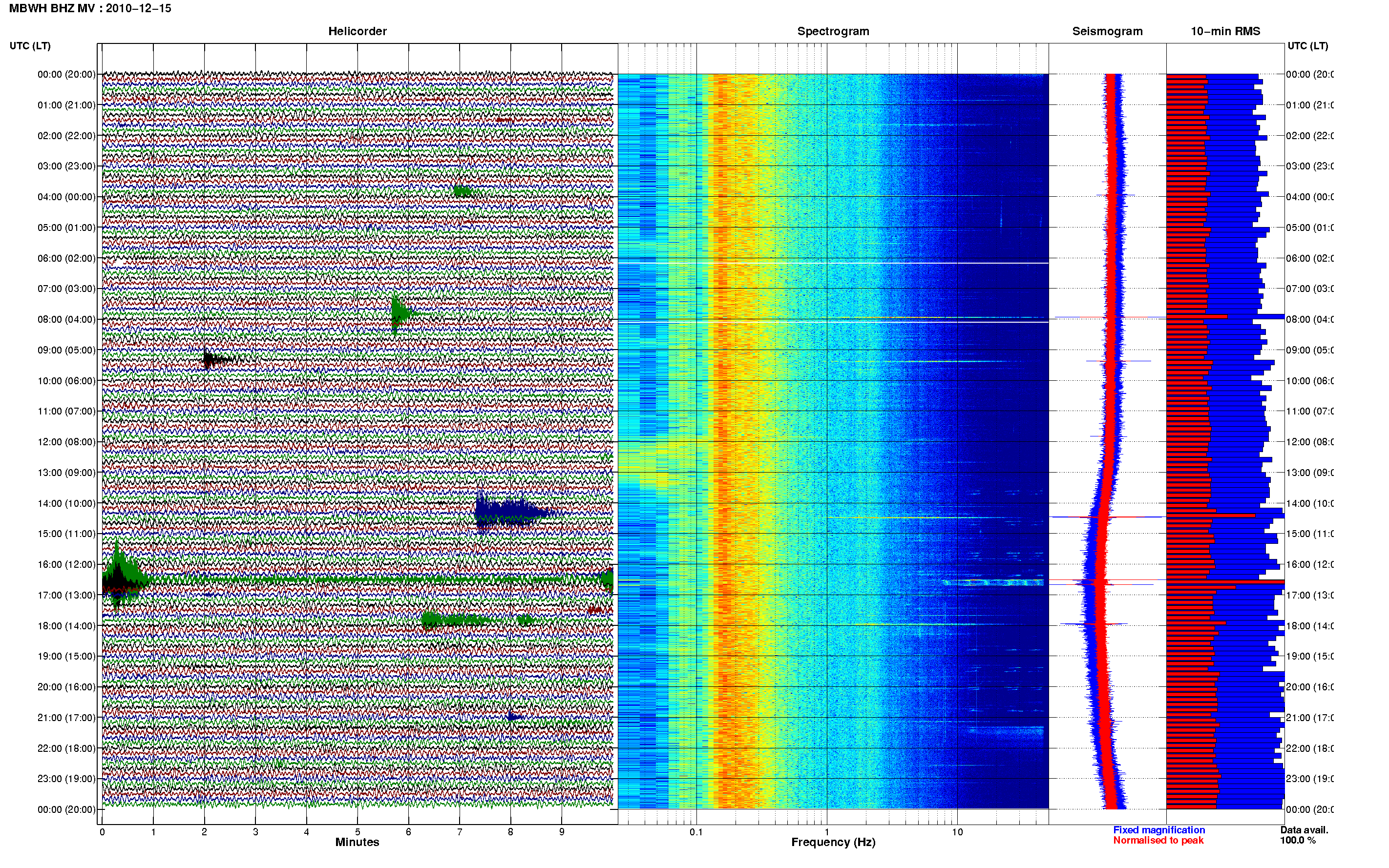This screenshot has height=868, width=1389.
Task: Click the Helicorder panel heading
Action: coord(357,32)
